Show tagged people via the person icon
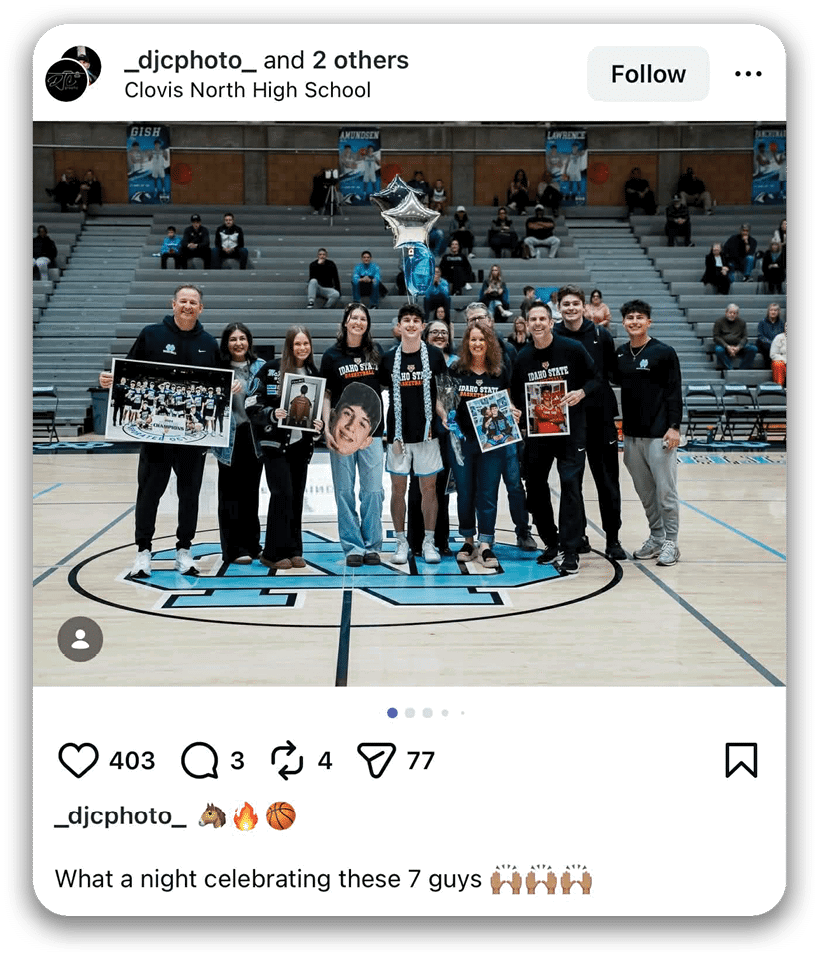The image size is (819, 958). [x=80, y=639]
